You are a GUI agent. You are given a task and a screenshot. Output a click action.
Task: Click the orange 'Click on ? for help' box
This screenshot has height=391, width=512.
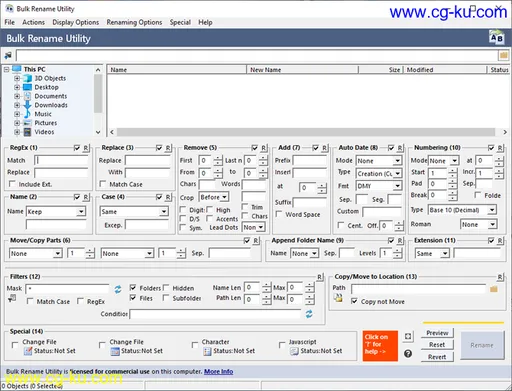pyautogui.click(x=380, y=346)
